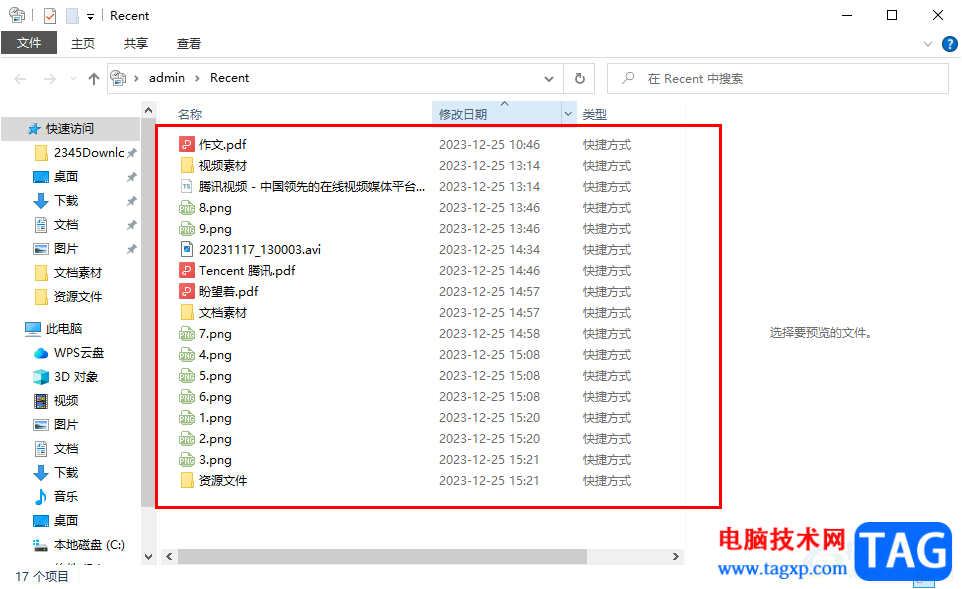Select the 1.png file name
This screenshot has height=589, width=962.
215,417
